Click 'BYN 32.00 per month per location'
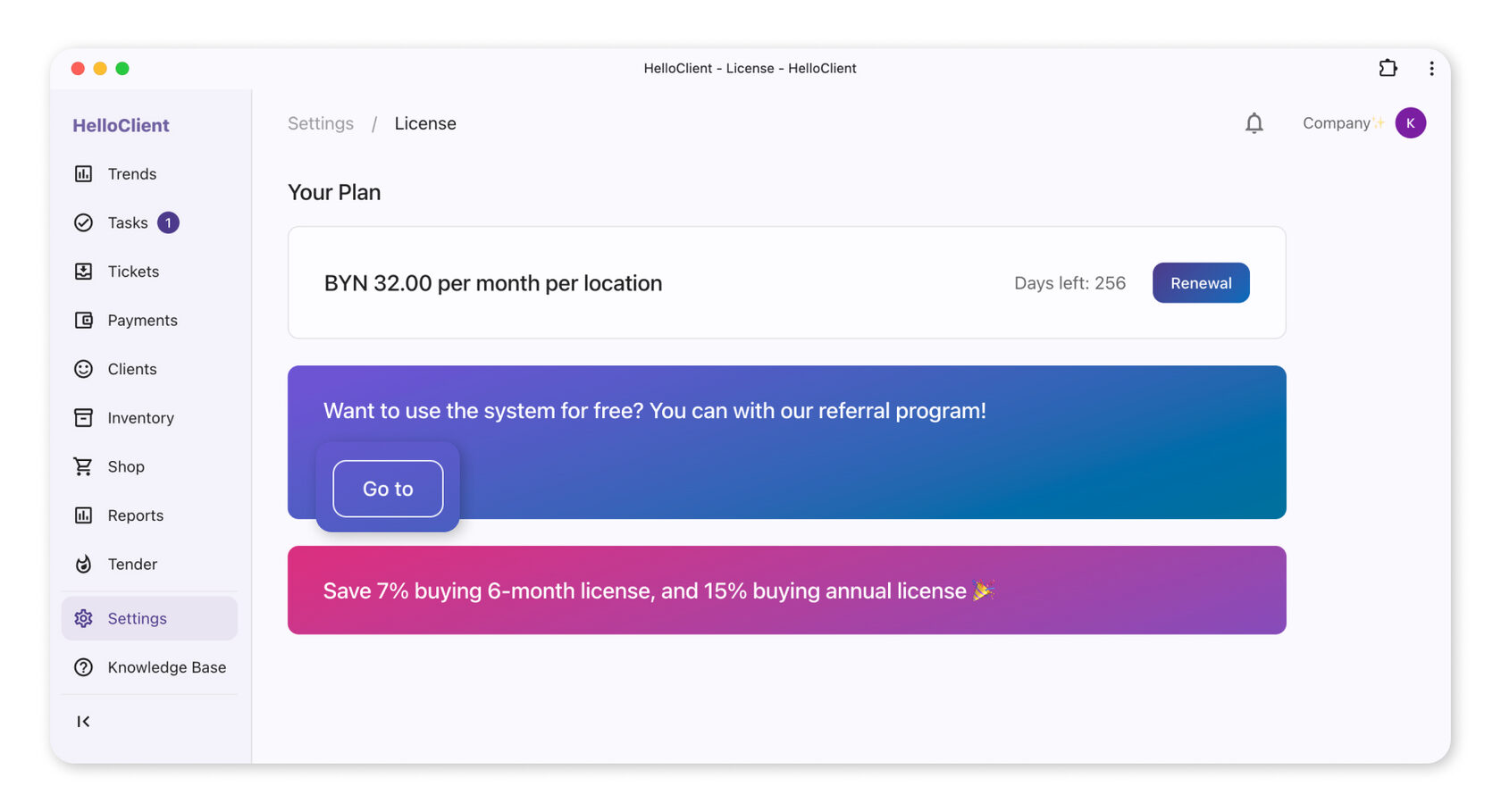This screenshot has height=812, width=1501. click(x=493, y=283)
